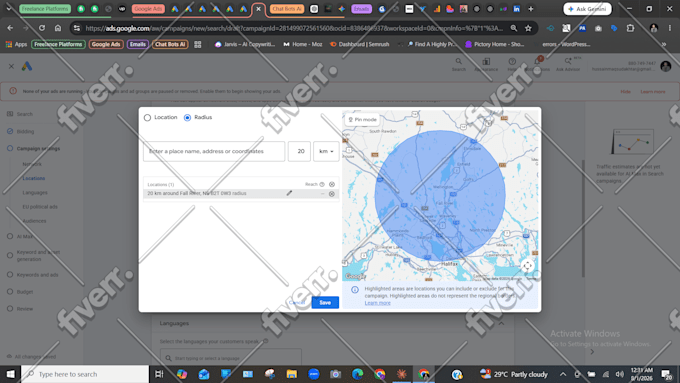The height and width of the screenshot is (383, 680).
Task: Remove the 20 km Fall River location row
Action: (332, 194)
